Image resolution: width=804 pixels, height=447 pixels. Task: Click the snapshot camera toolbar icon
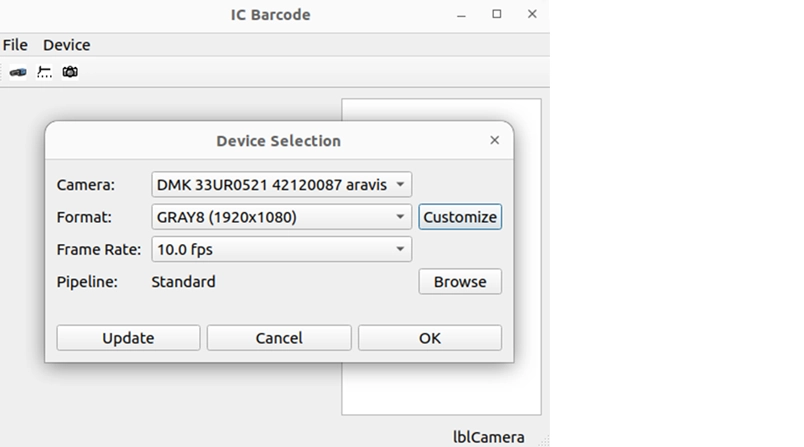coord(70,72)
